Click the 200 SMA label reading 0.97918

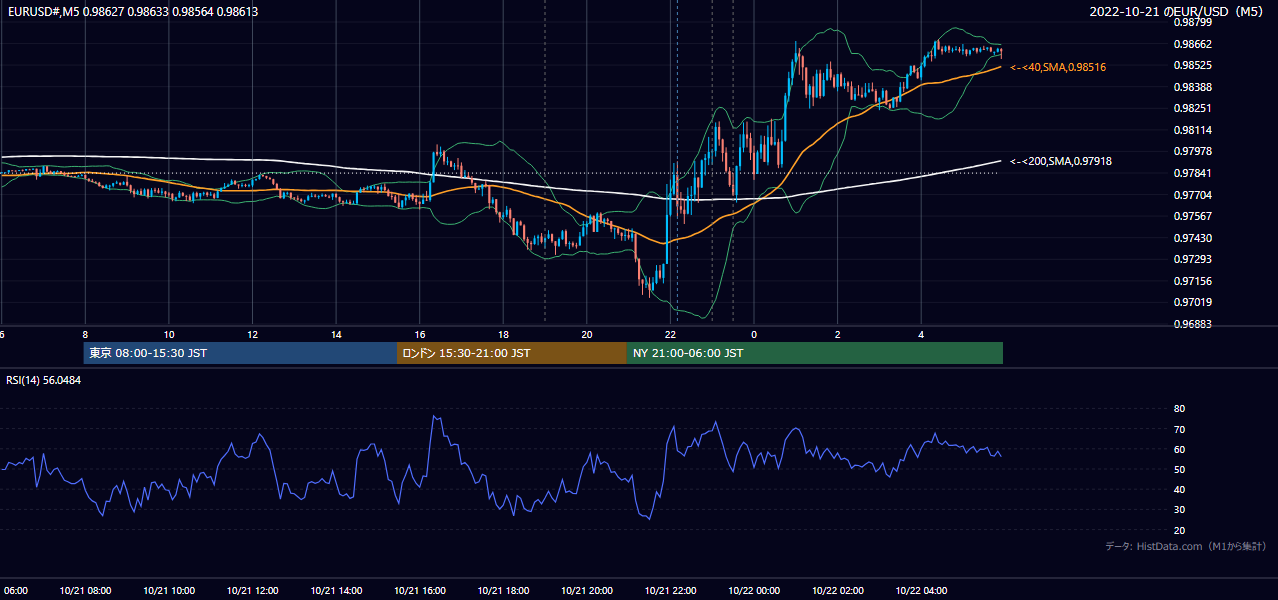tap(1061, 161)
